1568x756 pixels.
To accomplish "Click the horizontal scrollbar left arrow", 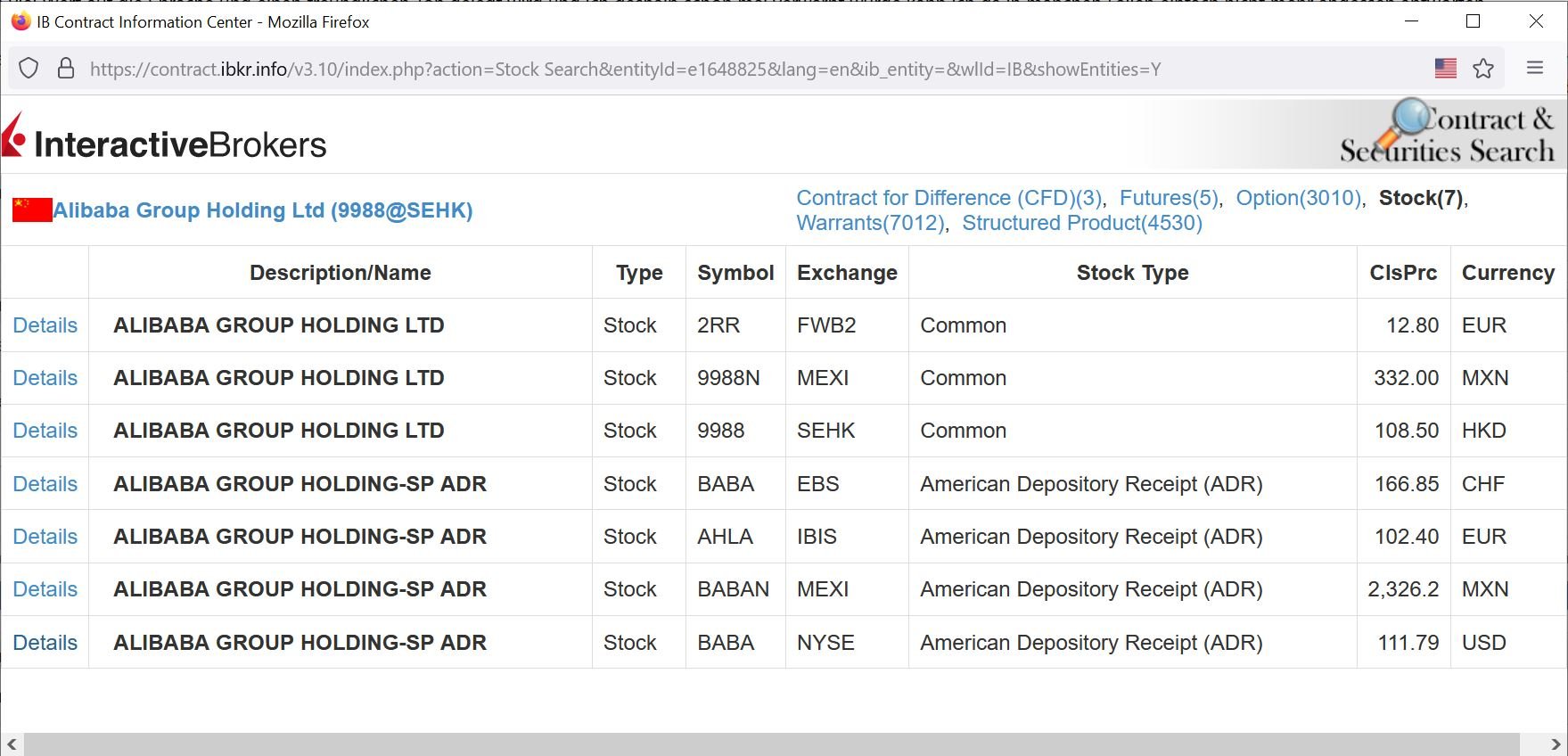I will click(x=12, y=744).
